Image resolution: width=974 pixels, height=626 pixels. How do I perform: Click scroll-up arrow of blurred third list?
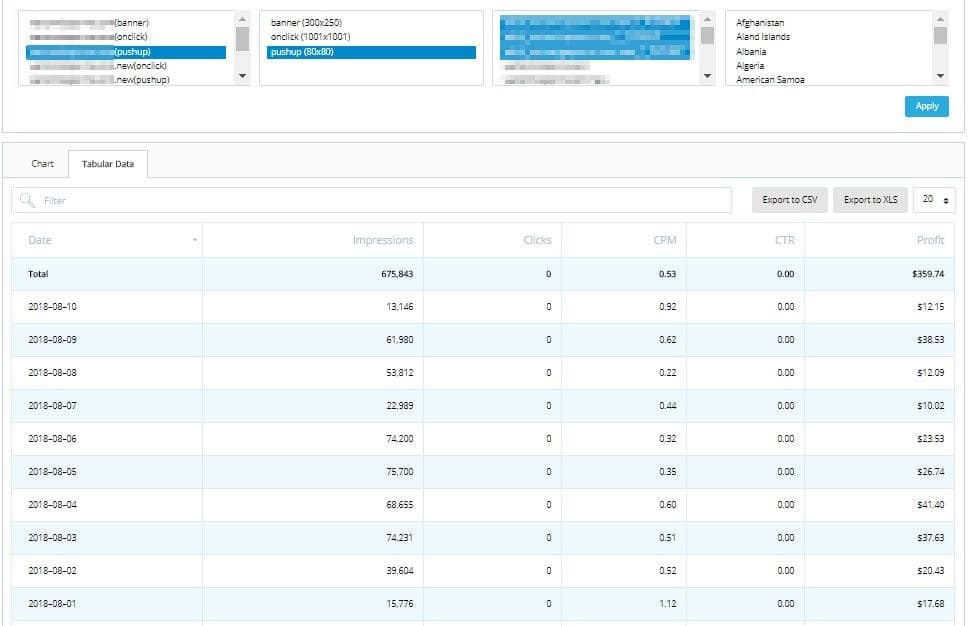[707, 19]
